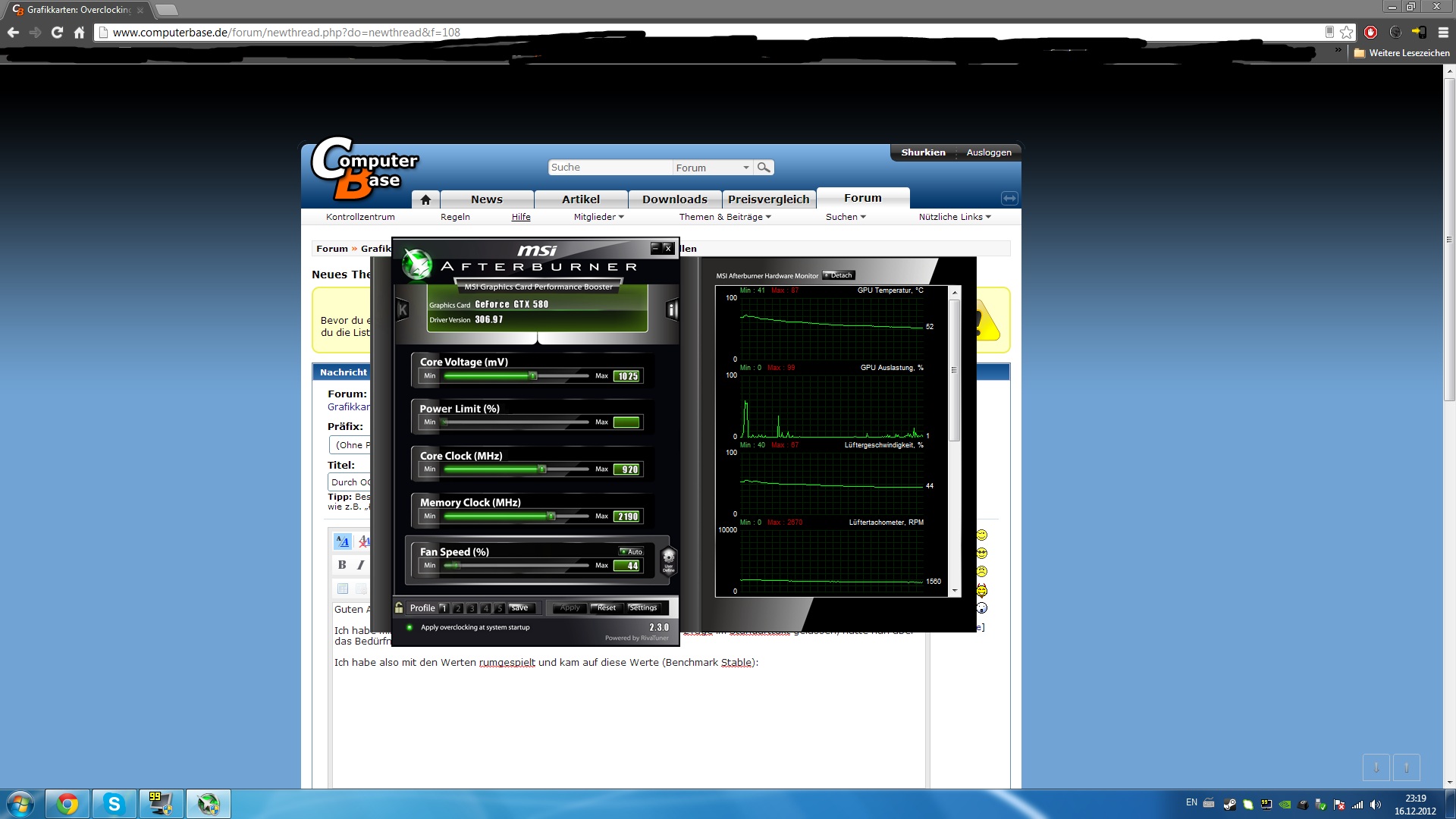
Task: Detach the hardware monitor window
Action: click(x=839, y=275)
